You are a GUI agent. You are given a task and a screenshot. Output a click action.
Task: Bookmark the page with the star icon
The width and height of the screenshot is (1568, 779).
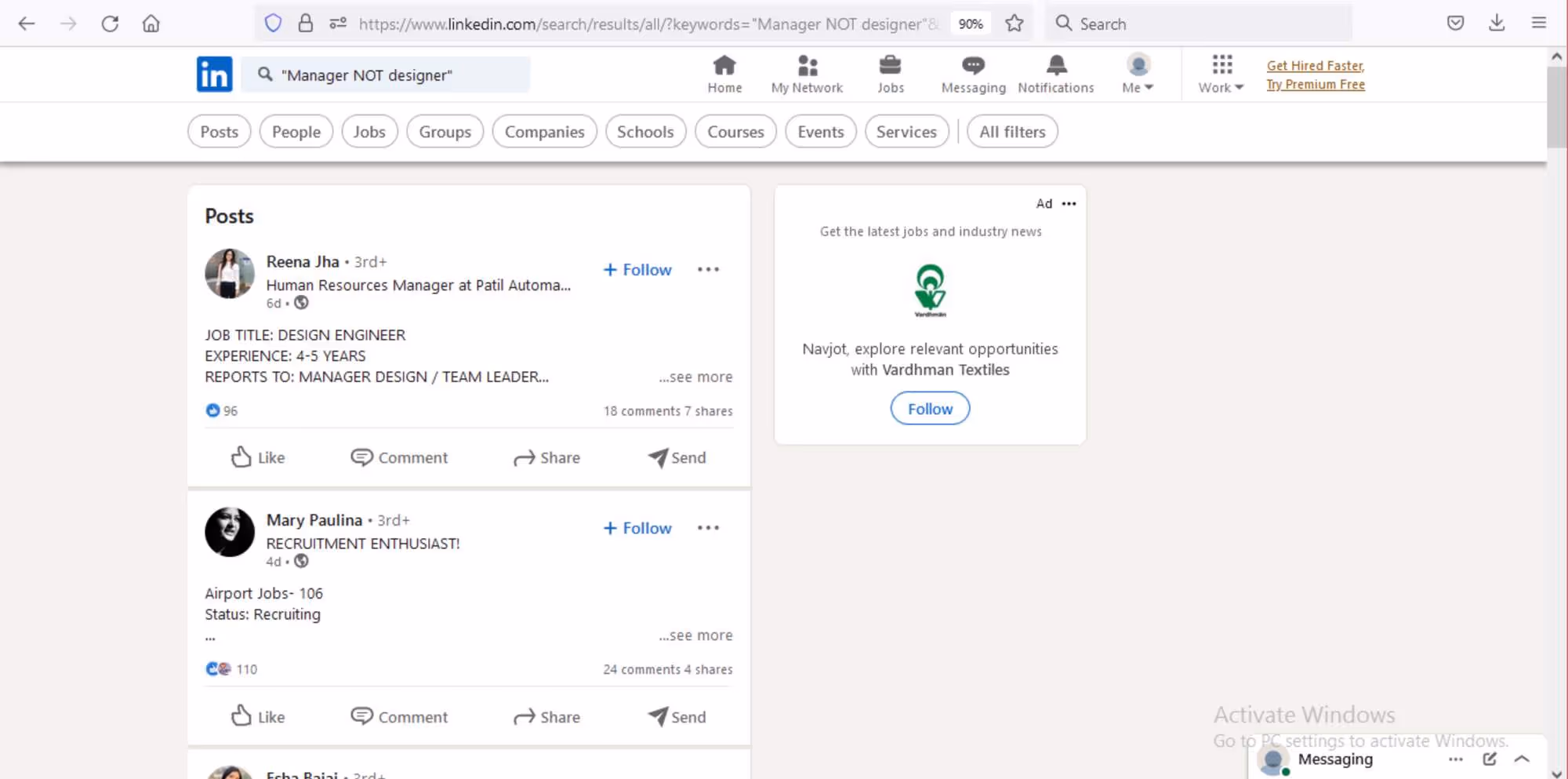click(x=1014, y=24)
